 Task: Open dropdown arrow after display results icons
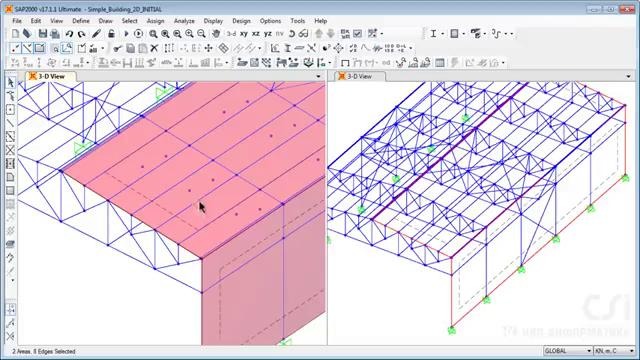503,63
